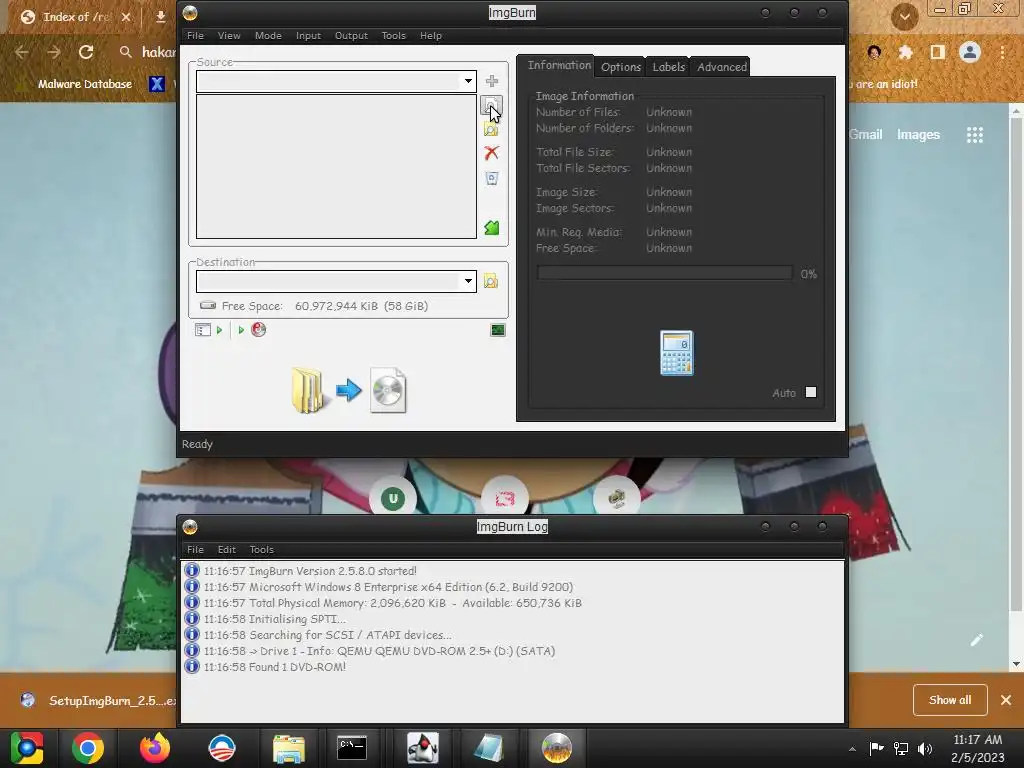
Task: Click the Google apps grid icon
Action: click(x=975, y=135)
